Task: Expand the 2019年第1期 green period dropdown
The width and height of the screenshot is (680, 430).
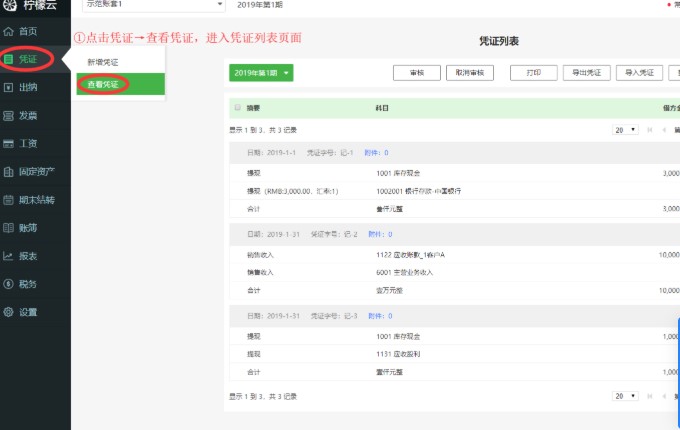Action: point(261,73)
